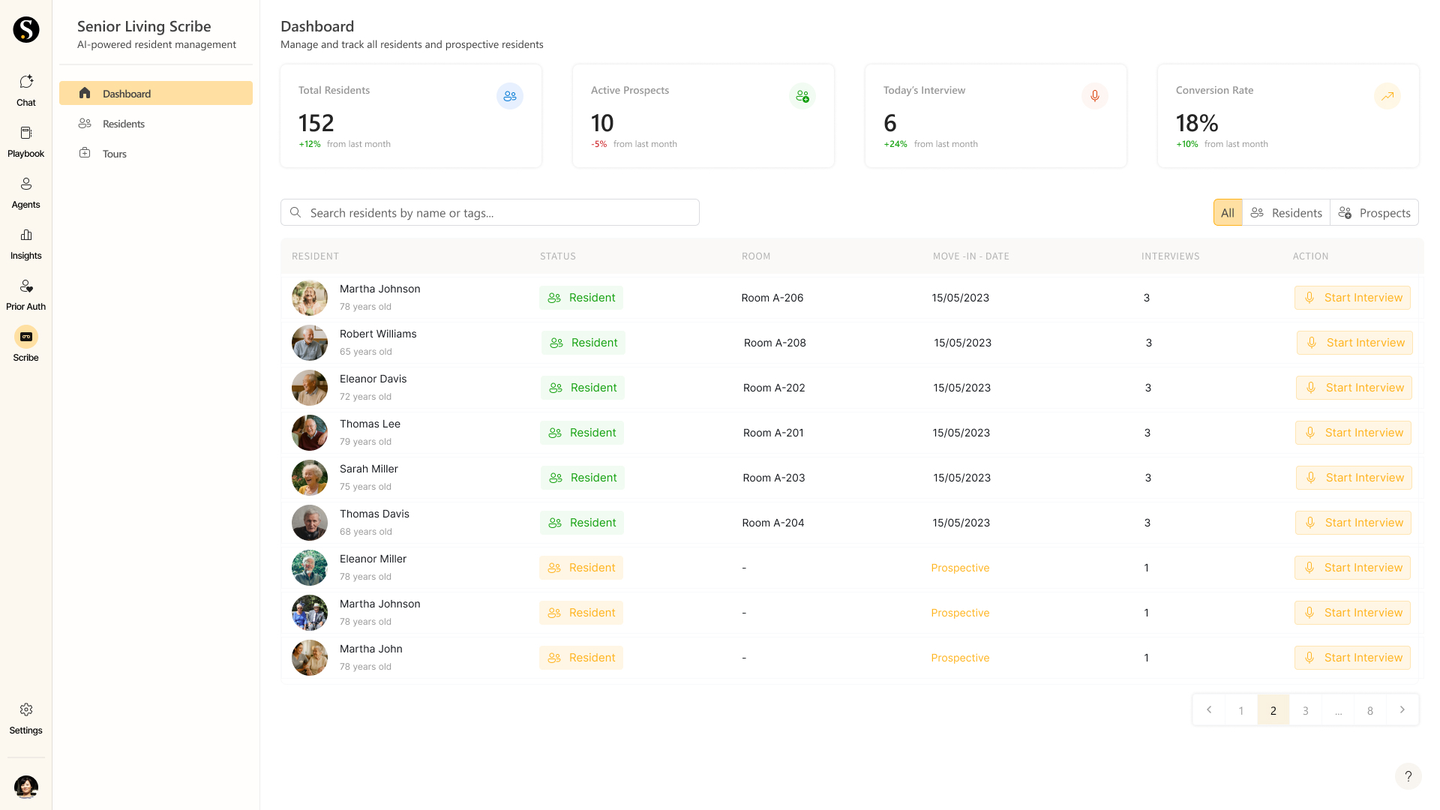This screenshot has width=1440, height=810.
Task: Expand pagination ellipsis for more pages
Action: click(1338, 710)
